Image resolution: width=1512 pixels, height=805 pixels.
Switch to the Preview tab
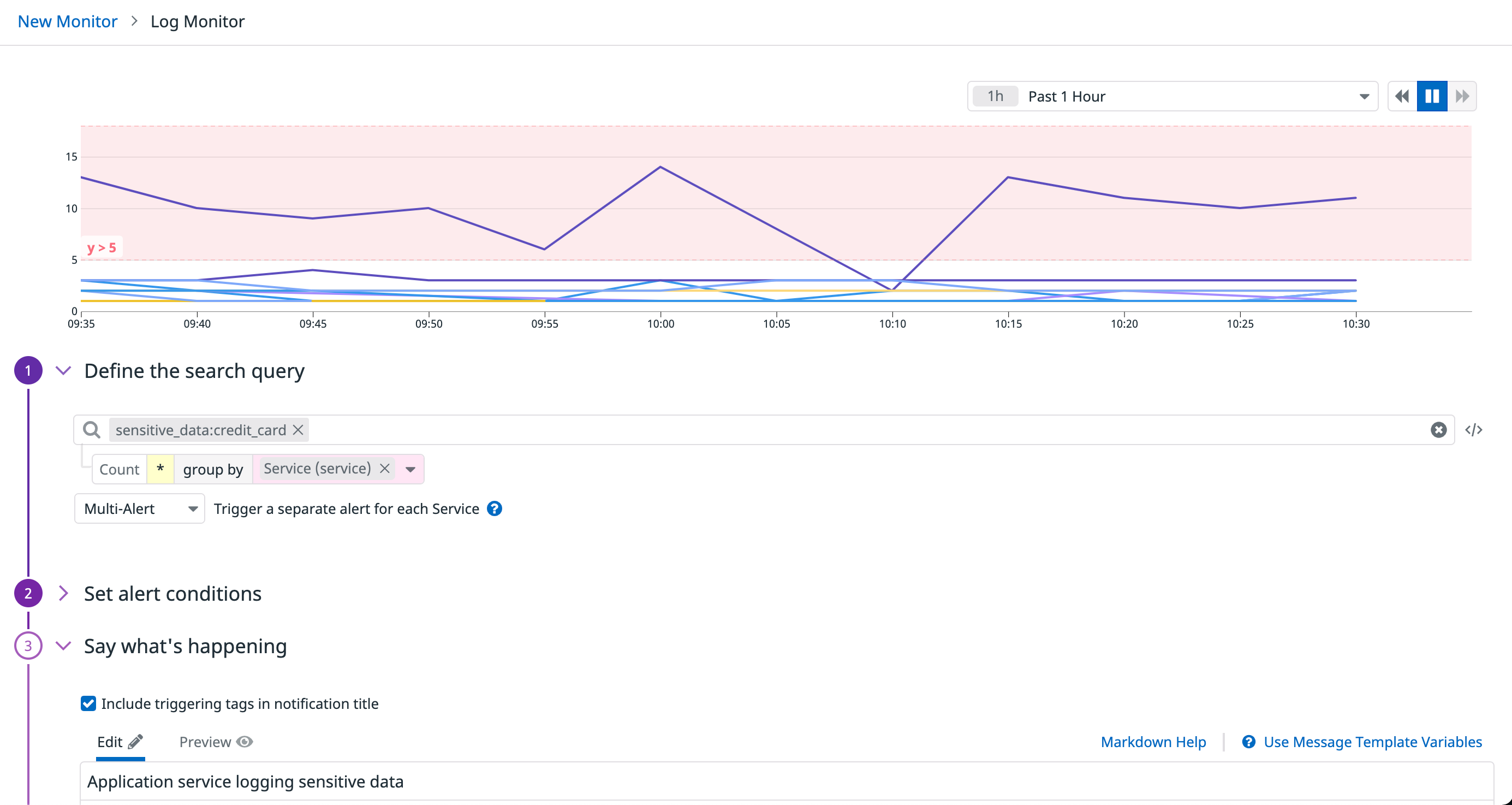pos(205,742)
